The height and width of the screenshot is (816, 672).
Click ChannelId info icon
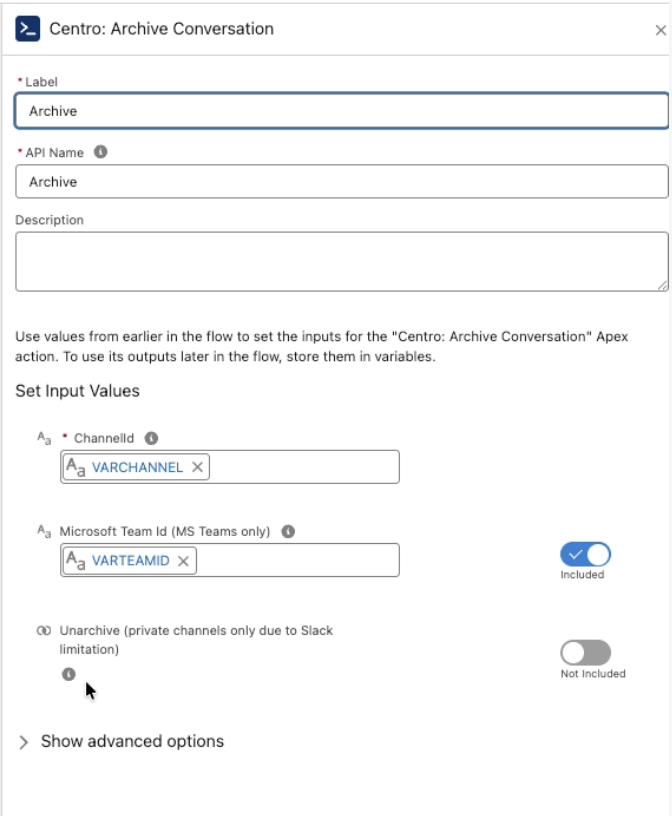coord(151,438)
